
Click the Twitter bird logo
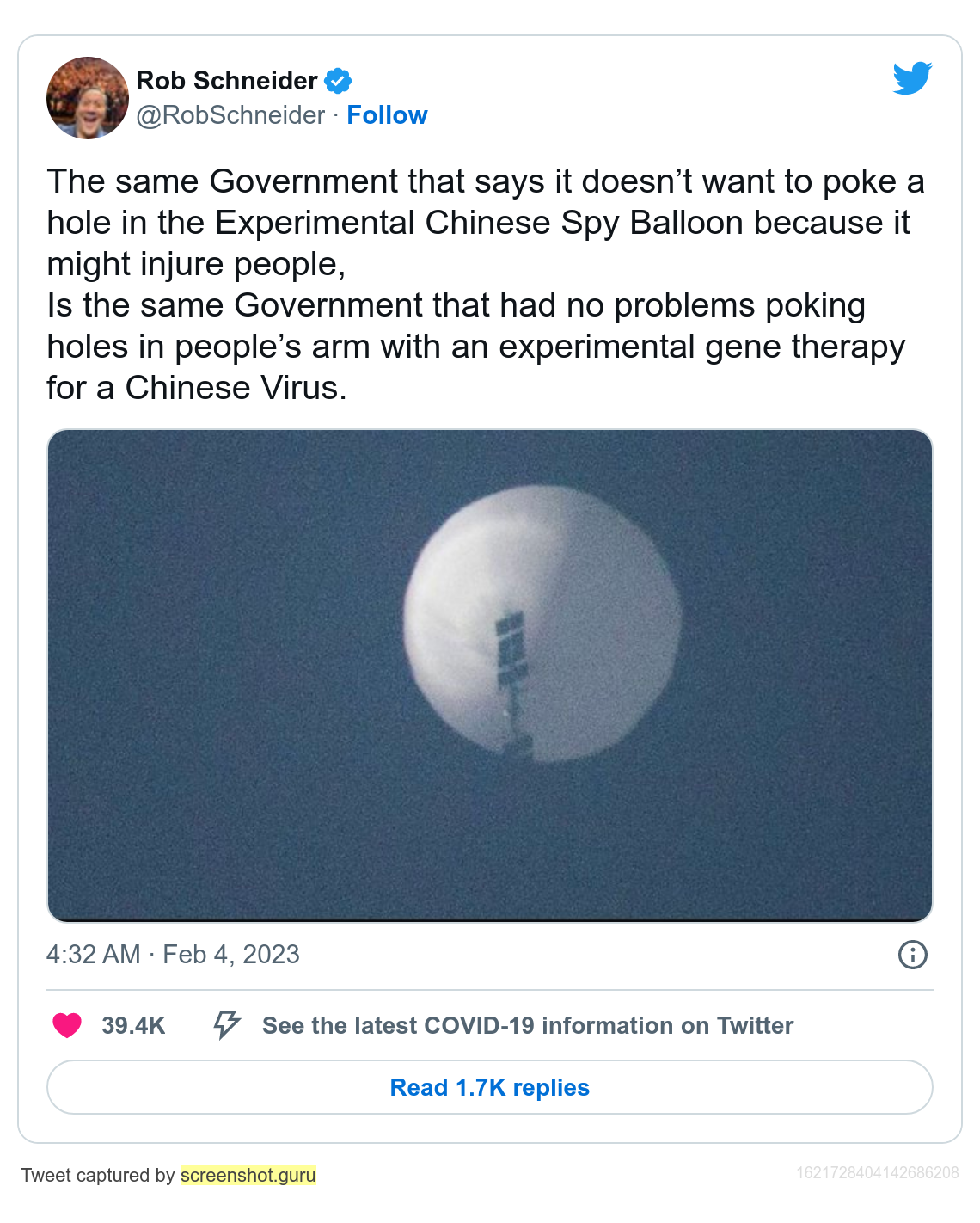(912, 78)
